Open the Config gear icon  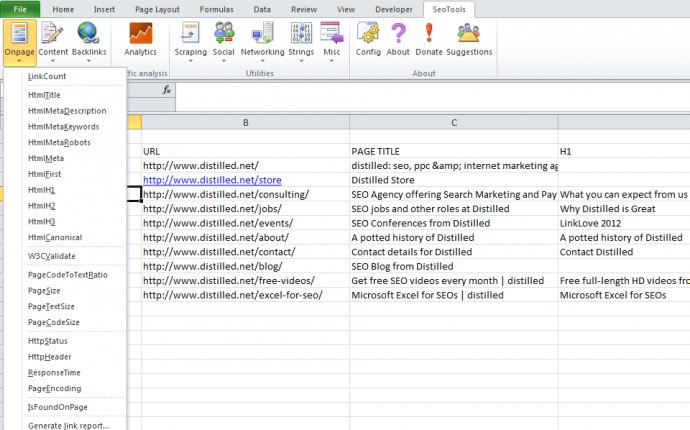tap(368, 33)
